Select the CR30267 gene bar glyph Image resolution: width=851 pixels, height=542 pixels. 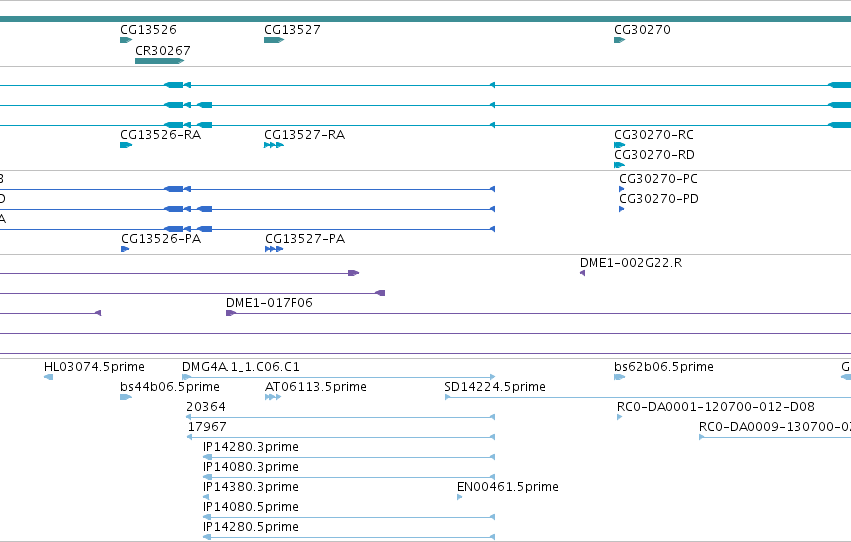[160, 61]
